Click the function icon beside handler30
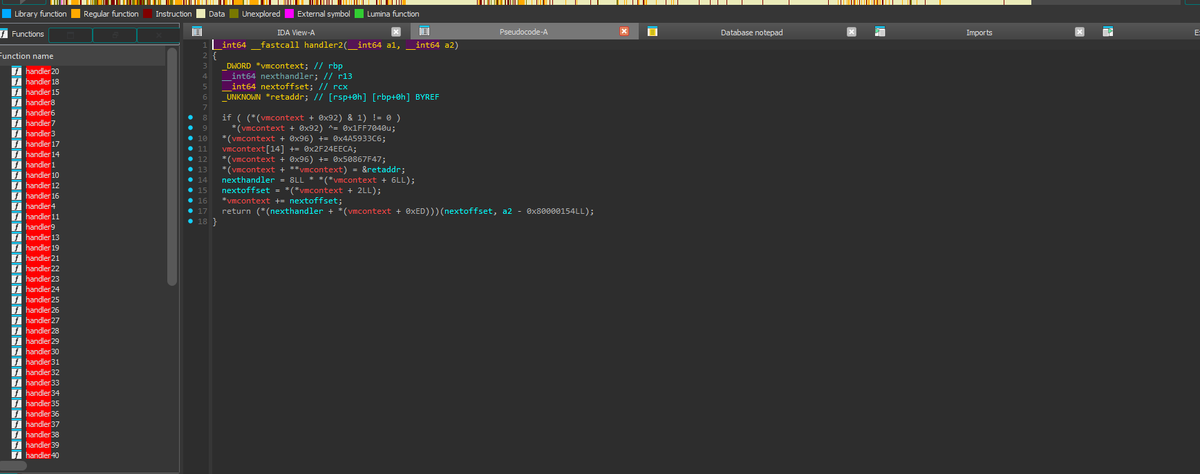 17,352
